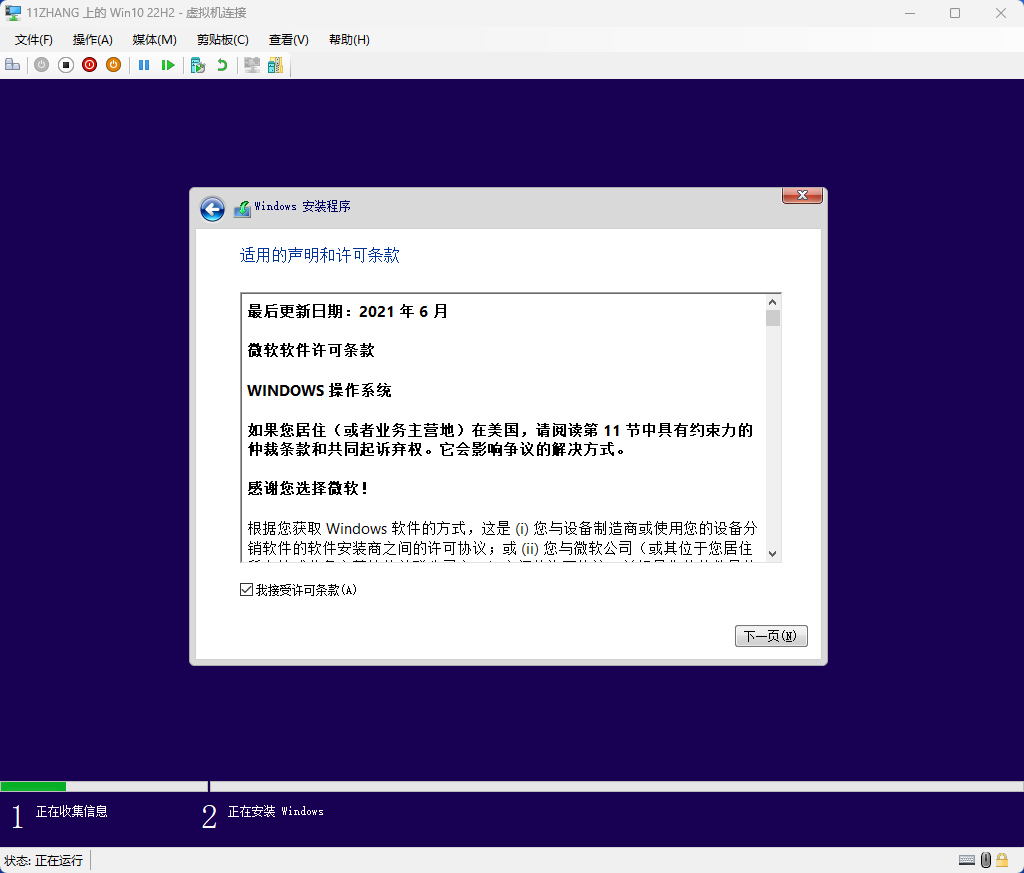Close the Windows Setup dialog
Screen dimensions: 1024x873
(802, 195)
